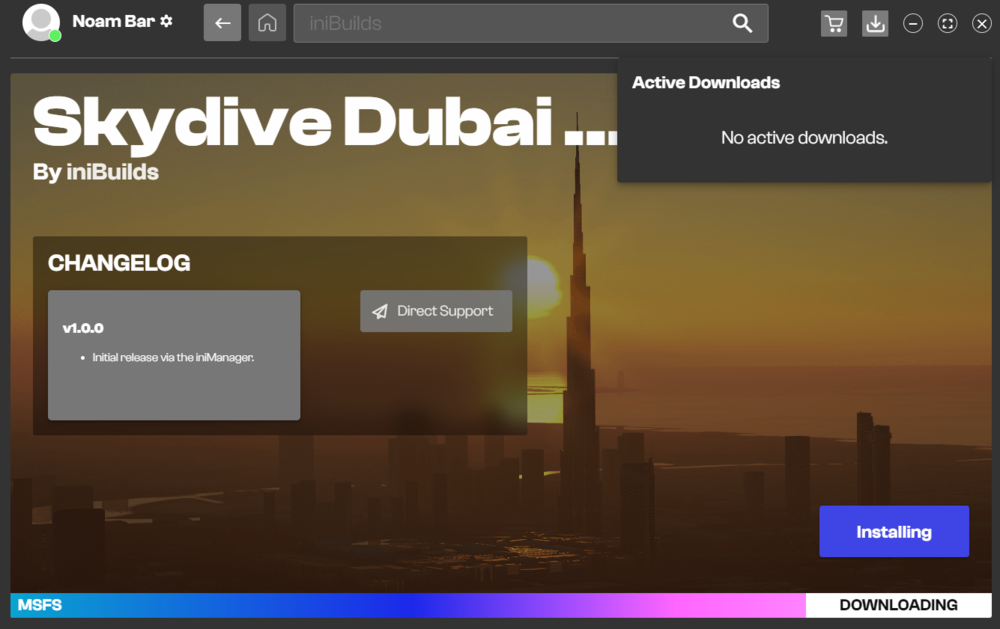
Task: Click the back arrow button
Action: [222, 23]
